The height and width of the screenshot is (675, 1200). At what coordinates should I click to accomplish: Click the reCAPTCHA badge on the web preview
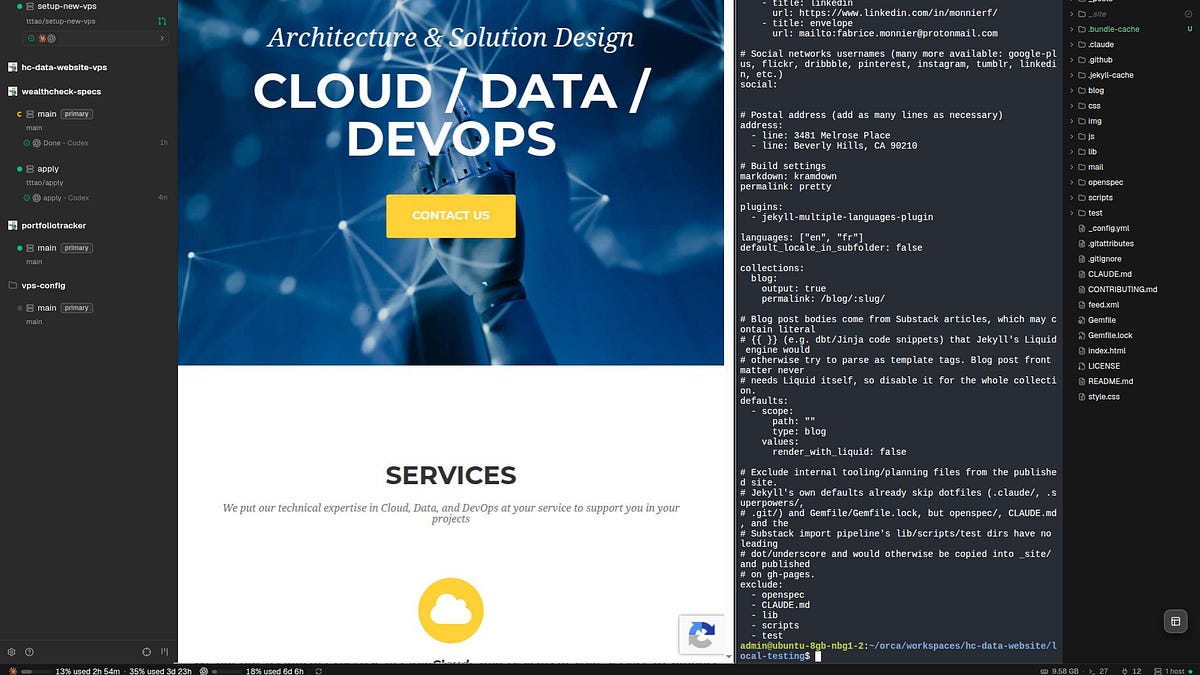tap(702, 634)
